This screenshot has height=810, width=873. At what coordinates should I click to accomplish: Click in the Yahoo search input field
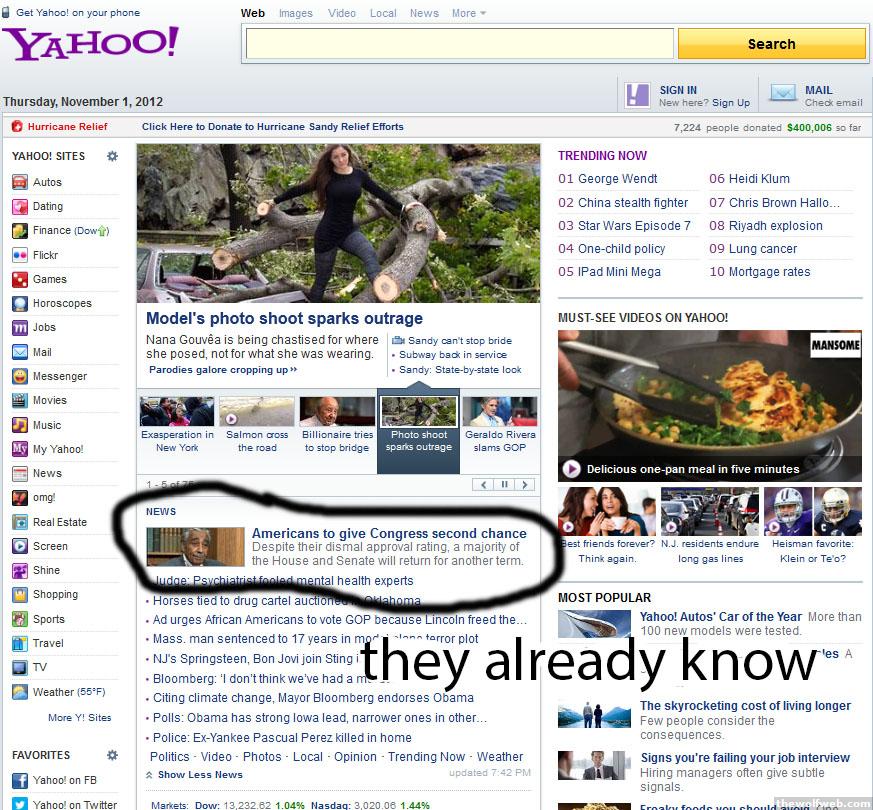tap(459, 44)
